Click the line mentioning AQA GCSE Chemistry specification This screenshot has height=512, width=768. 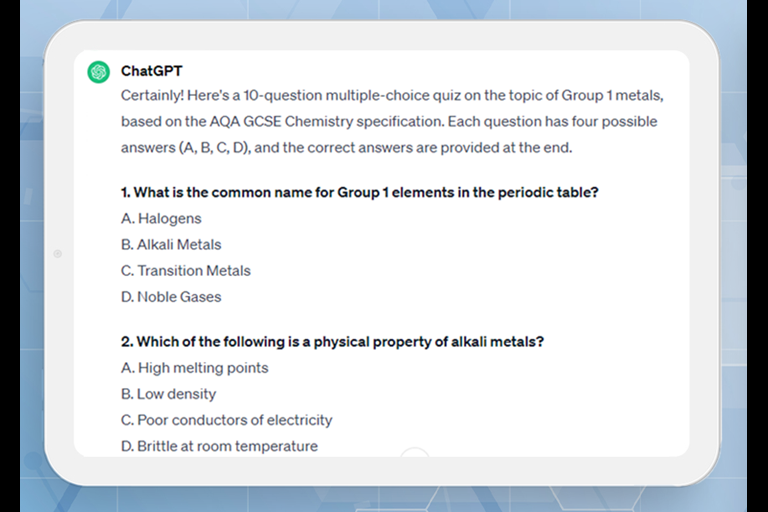(389, 122)
